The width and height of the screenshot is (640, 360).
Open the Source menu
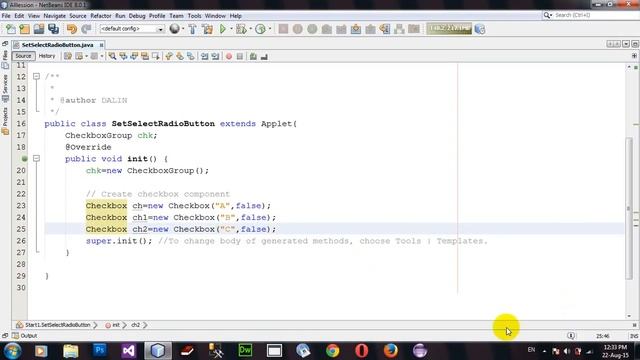coord(78,16)
